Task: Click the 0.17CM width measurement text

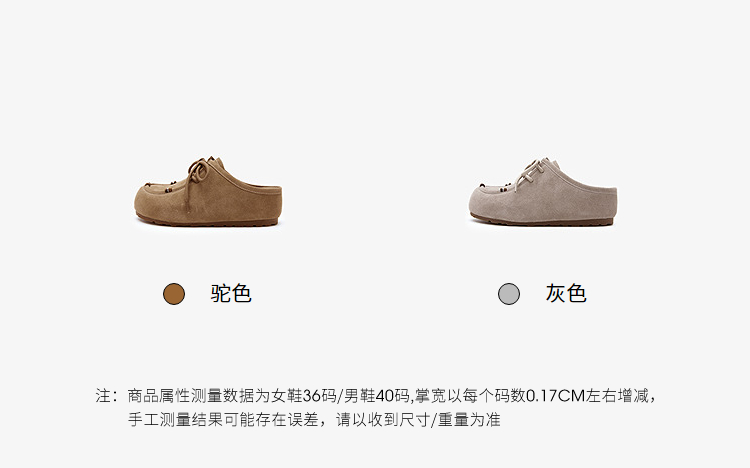Action: click(x=556, y=396)
